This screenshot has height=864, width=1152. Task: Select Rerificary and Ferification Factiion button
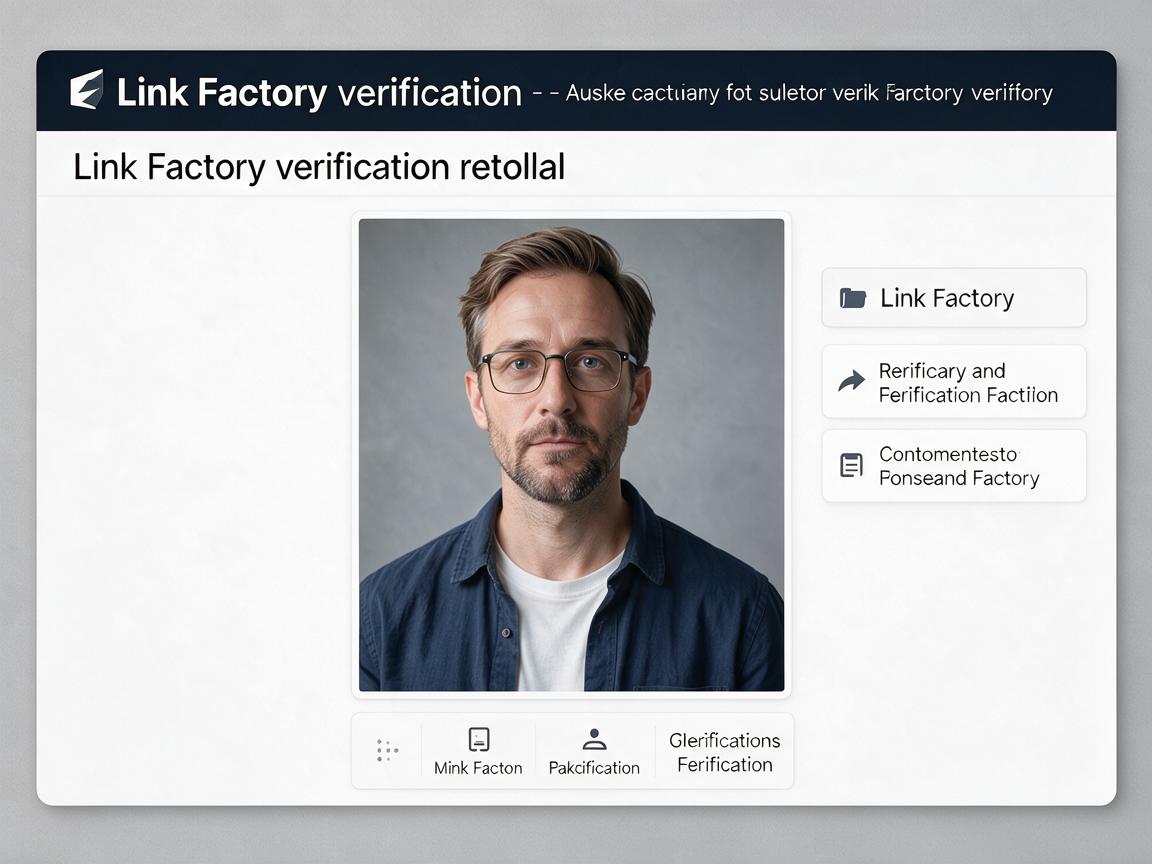[x=954, y=382]
